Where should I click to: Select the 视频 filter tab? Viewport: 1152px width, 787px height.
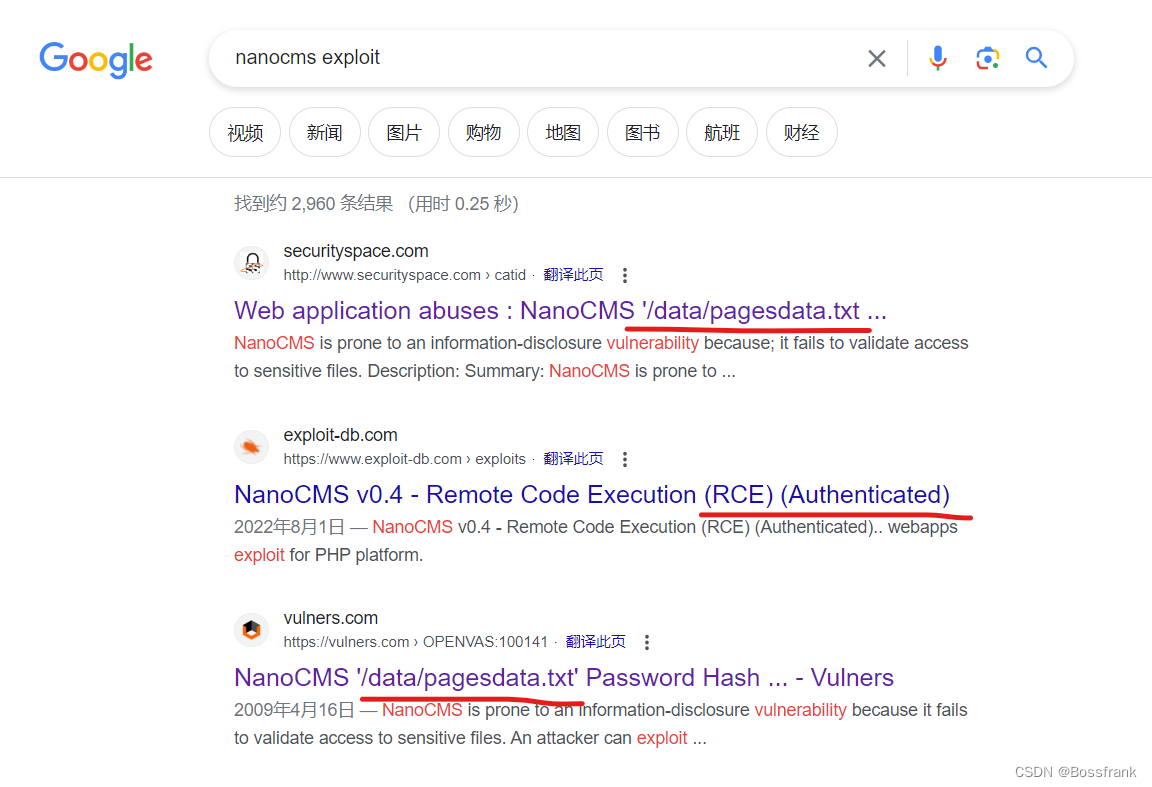coord(245,132)
